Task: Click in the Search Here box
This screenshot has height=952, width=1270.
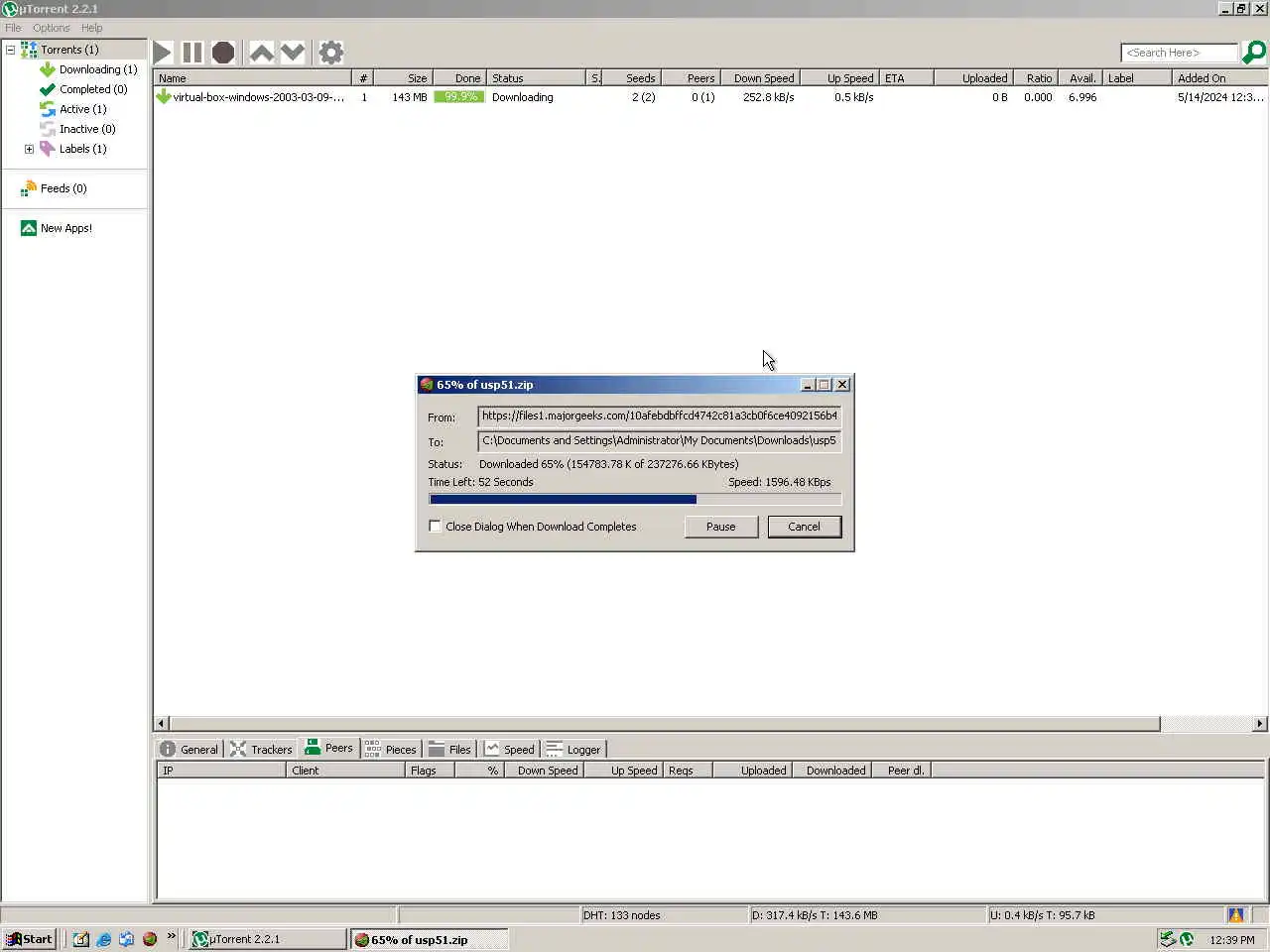Action: point(1179,53)
